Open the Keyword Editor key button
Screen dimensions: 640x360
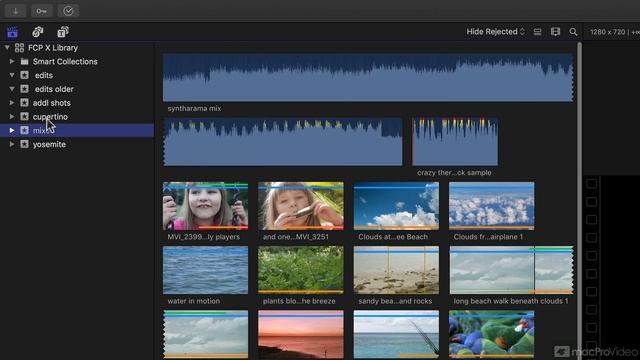tap(42, 11)
